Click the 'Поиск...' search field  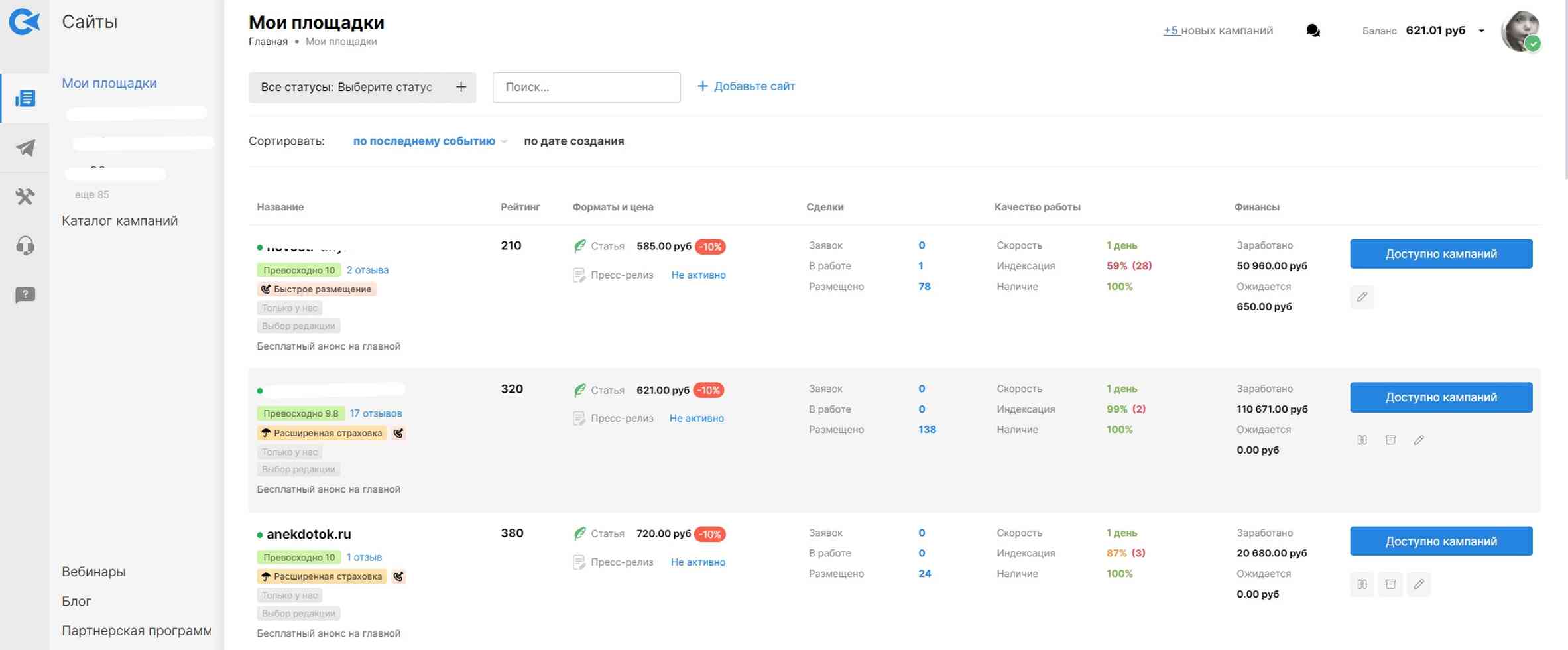click(586, 87)
